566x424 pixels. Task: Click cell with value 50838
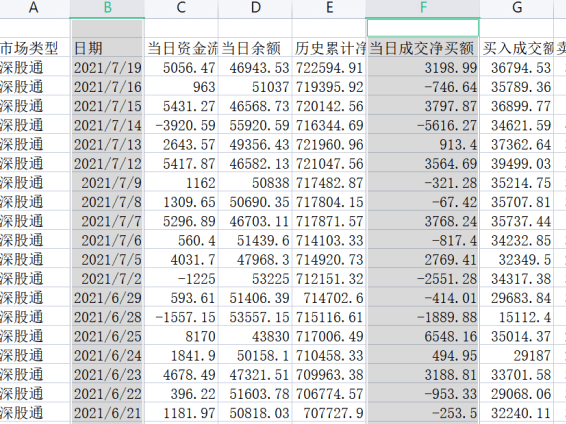[x=255, y=183]
